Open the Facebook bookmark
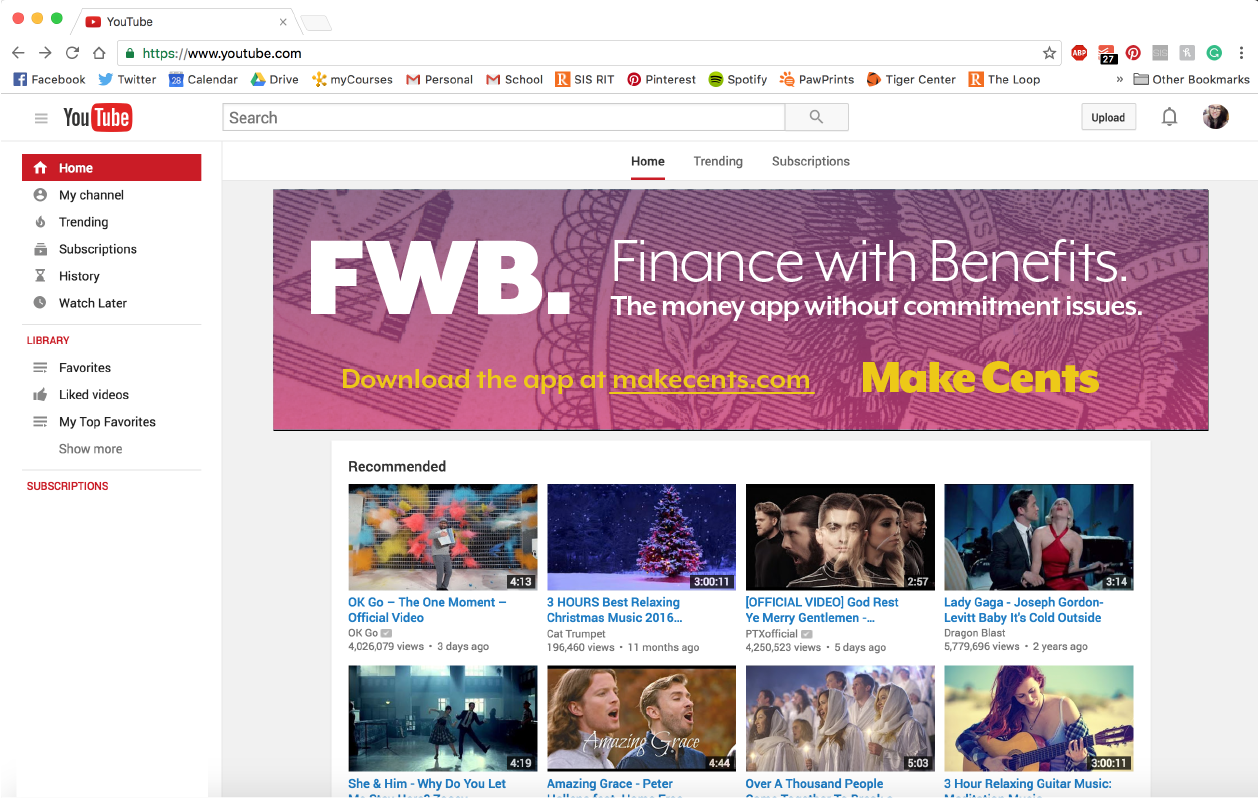This screenshot has height=798, width=1258. [49, 79]
